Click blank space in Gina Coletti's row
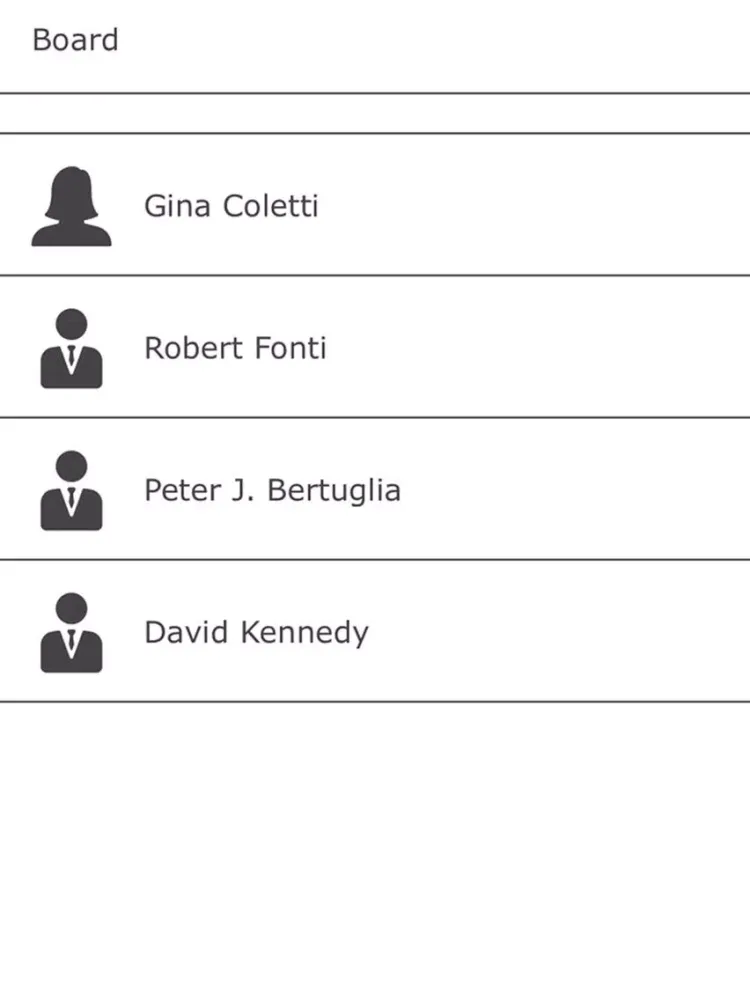Image resolution: width=750 pixels, height=1000 pixels. [560, 206]
